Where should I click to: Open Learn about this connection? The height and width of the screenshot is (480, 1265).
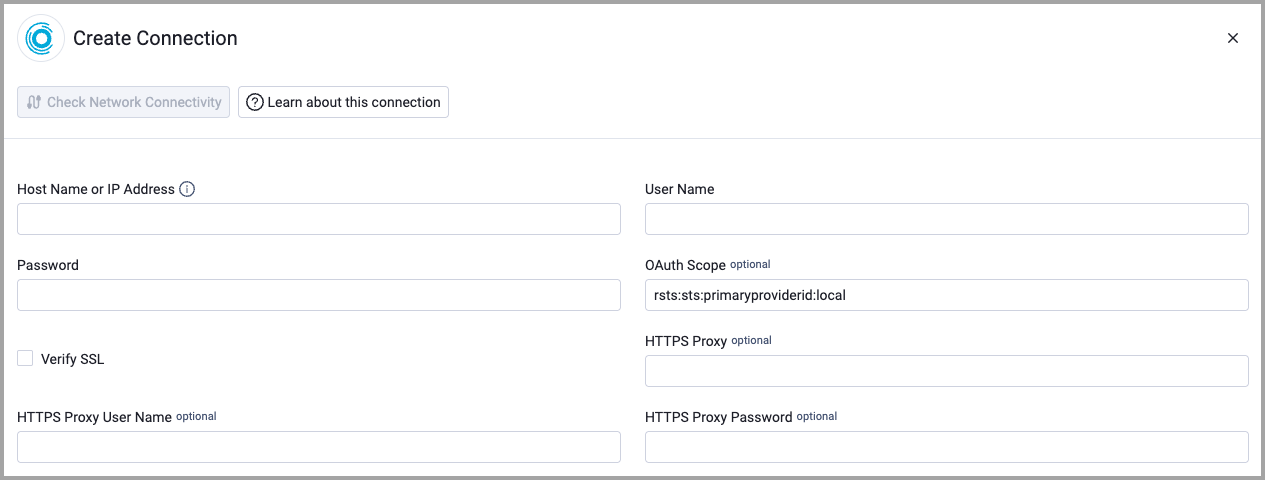pyautogui.click(x=343, y=102)
